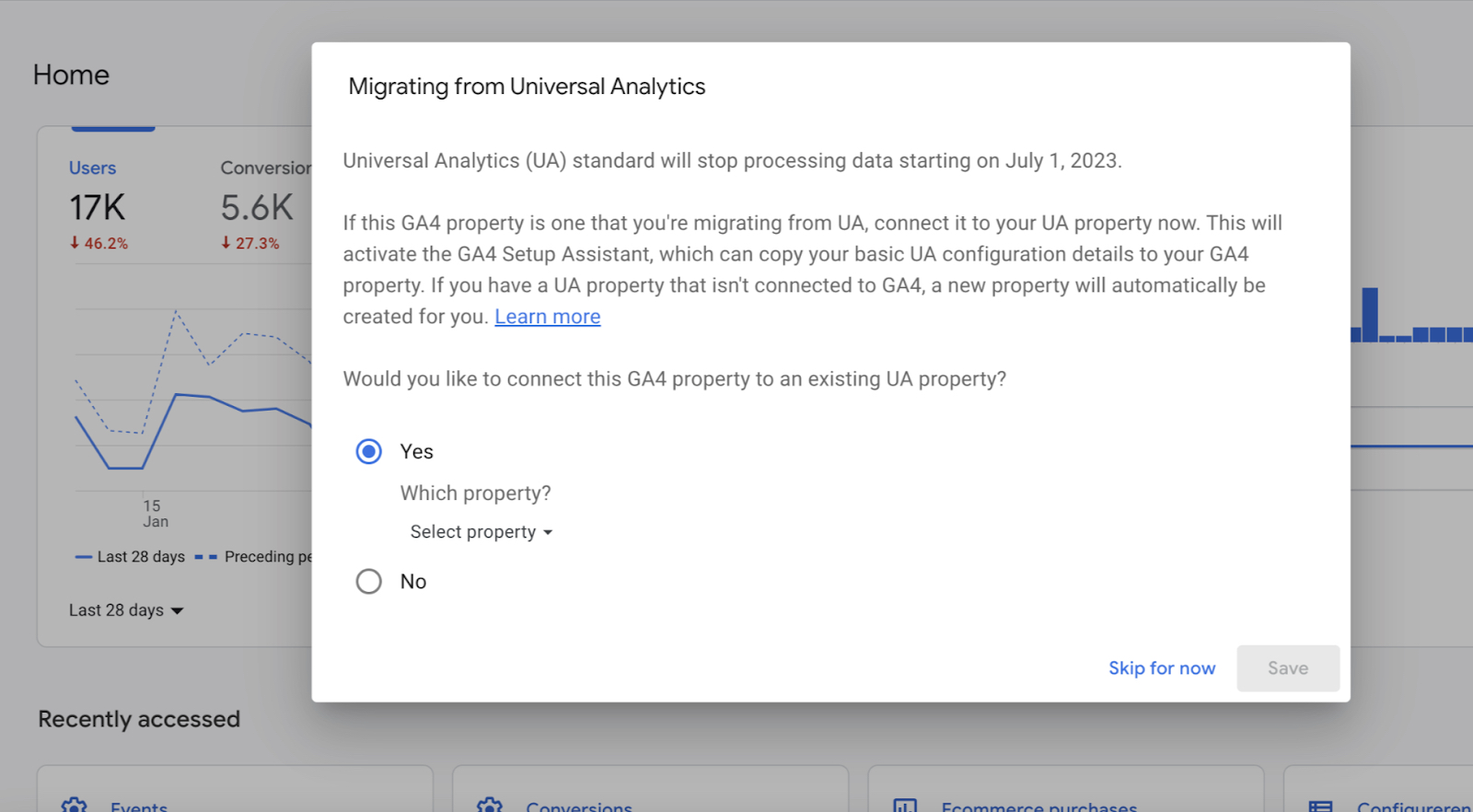Click the Skip for now button
This screenshot has height=812, width=1473.
tap(1161, 668)
